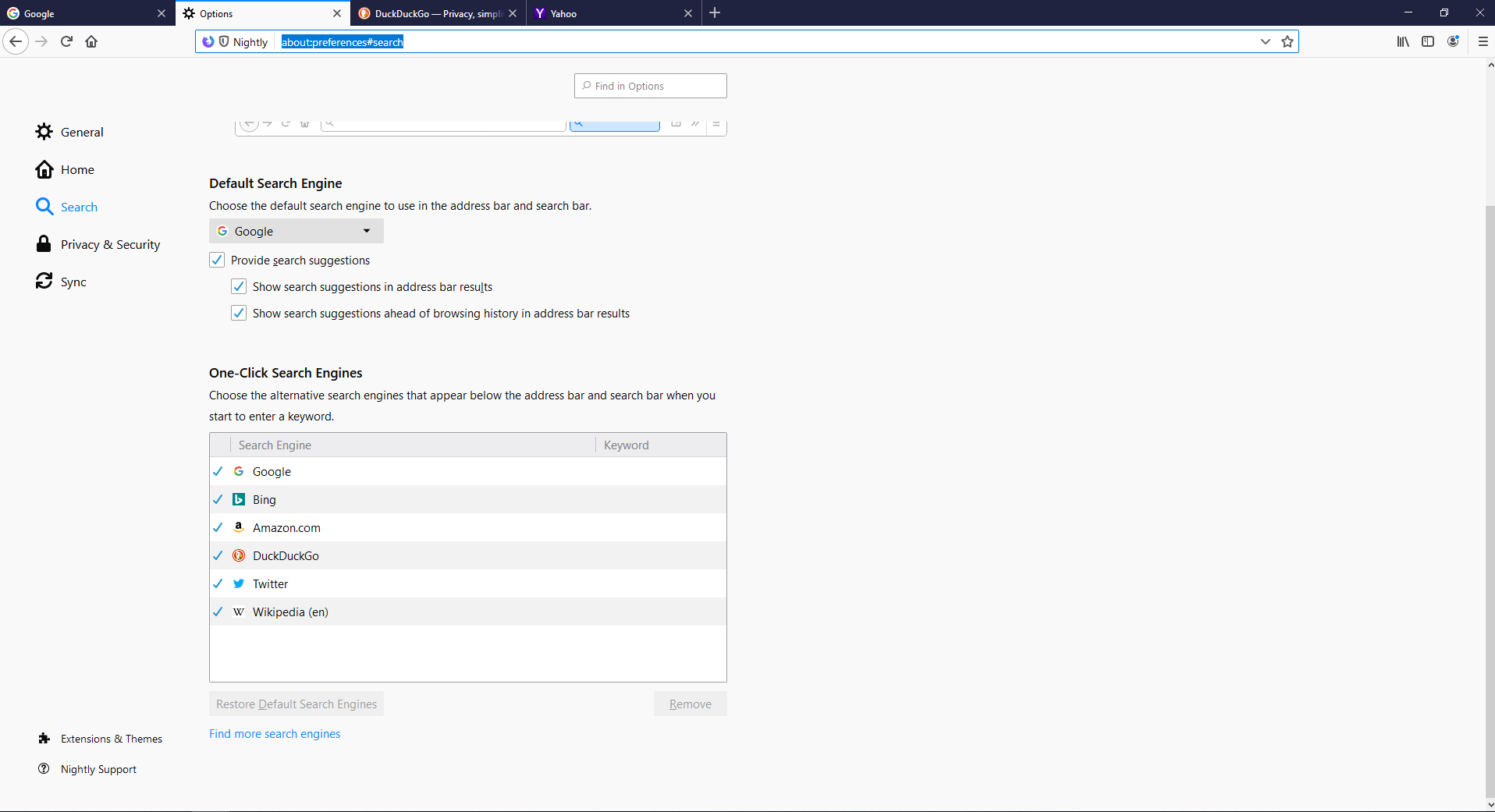Select the General settings section
The height and width of the screenshot is (812, 1495).
(x=81, y=132)
